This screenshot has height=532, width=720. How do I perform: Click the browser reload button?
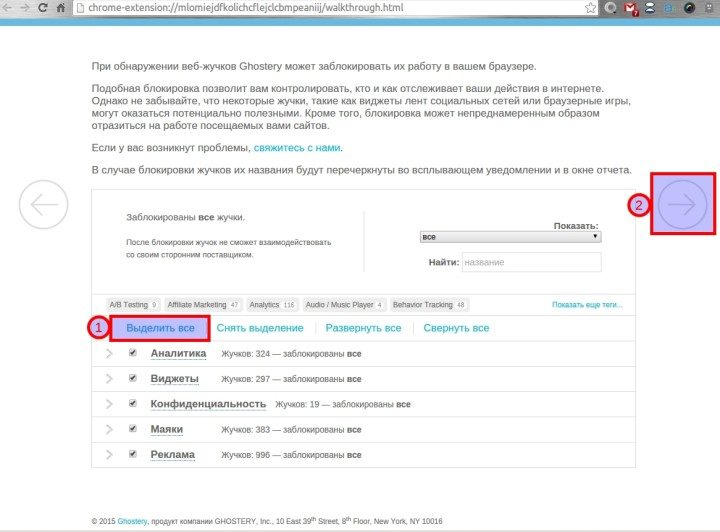point(43,8)
